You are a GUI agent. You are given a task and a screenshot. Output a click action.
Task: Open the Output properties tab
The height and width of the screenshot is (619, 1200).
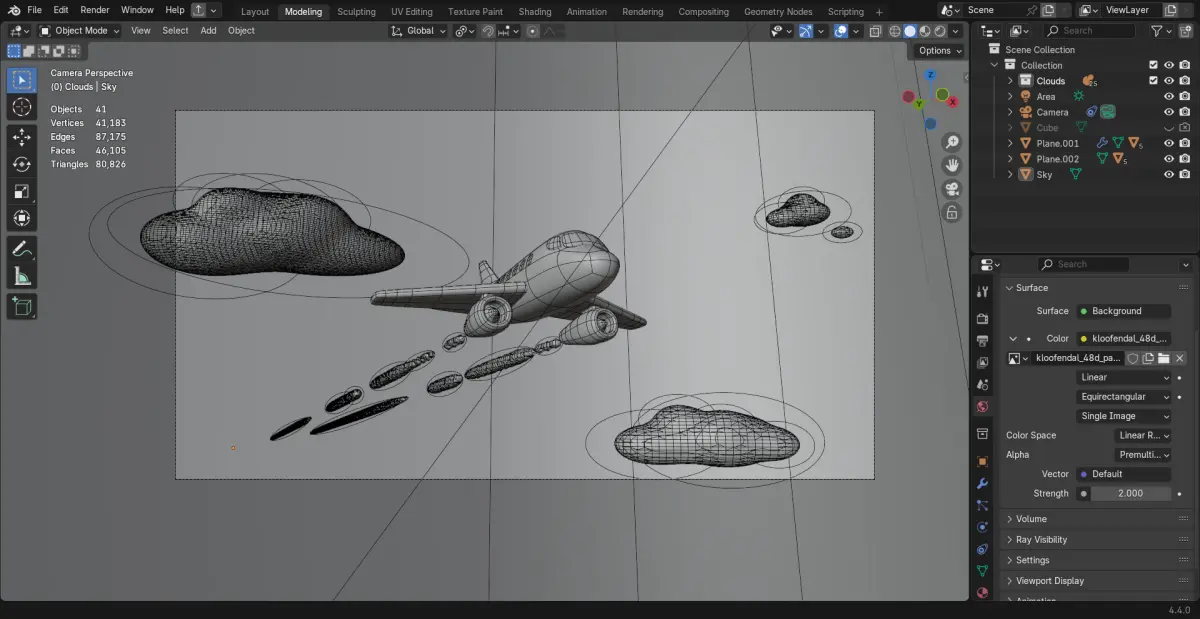pos(982,341)
